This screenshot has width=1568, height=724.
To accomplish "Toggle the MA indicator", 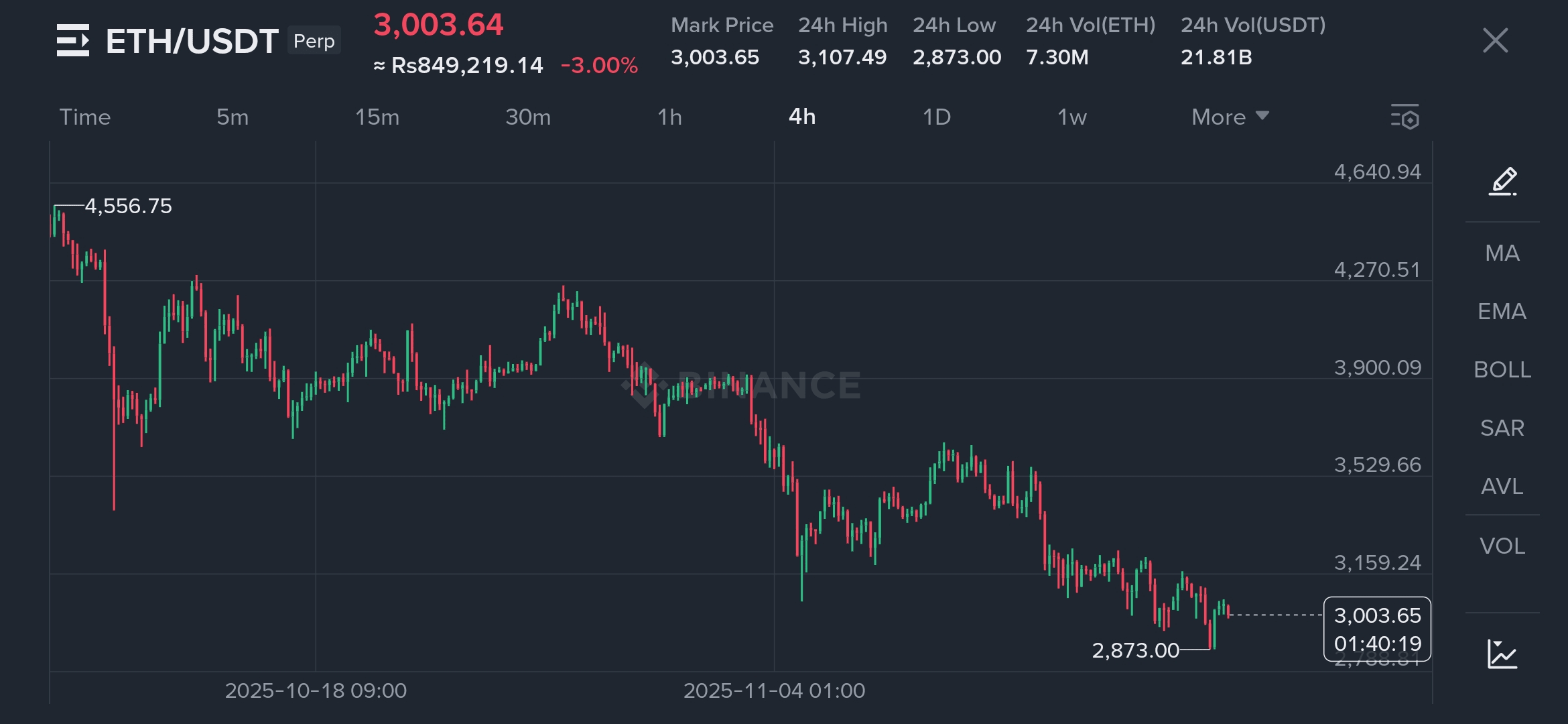I will click(1502, 253).
